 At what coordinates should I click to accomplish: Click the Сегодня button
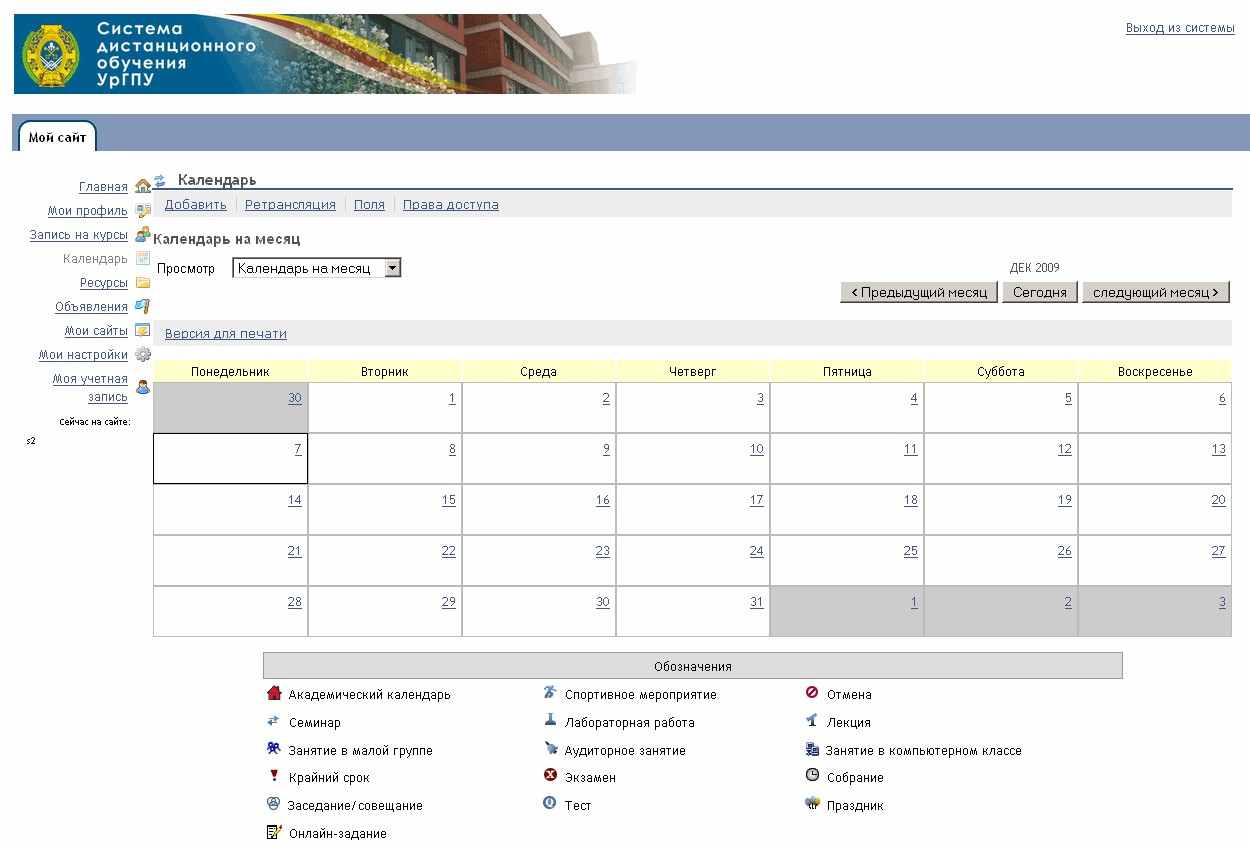coord(1040,292)
